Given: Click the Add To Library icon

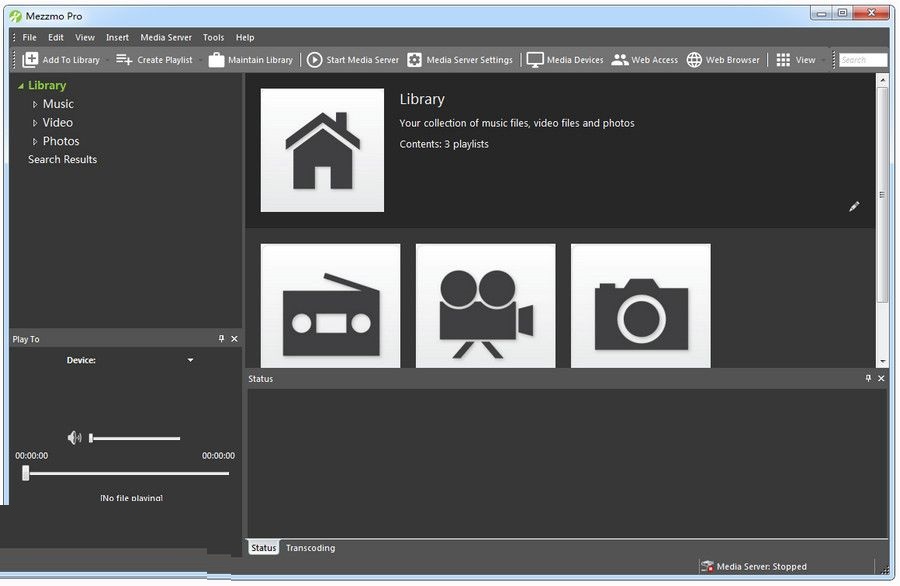Looking at the screenshot, I should [x=31, y=60].
